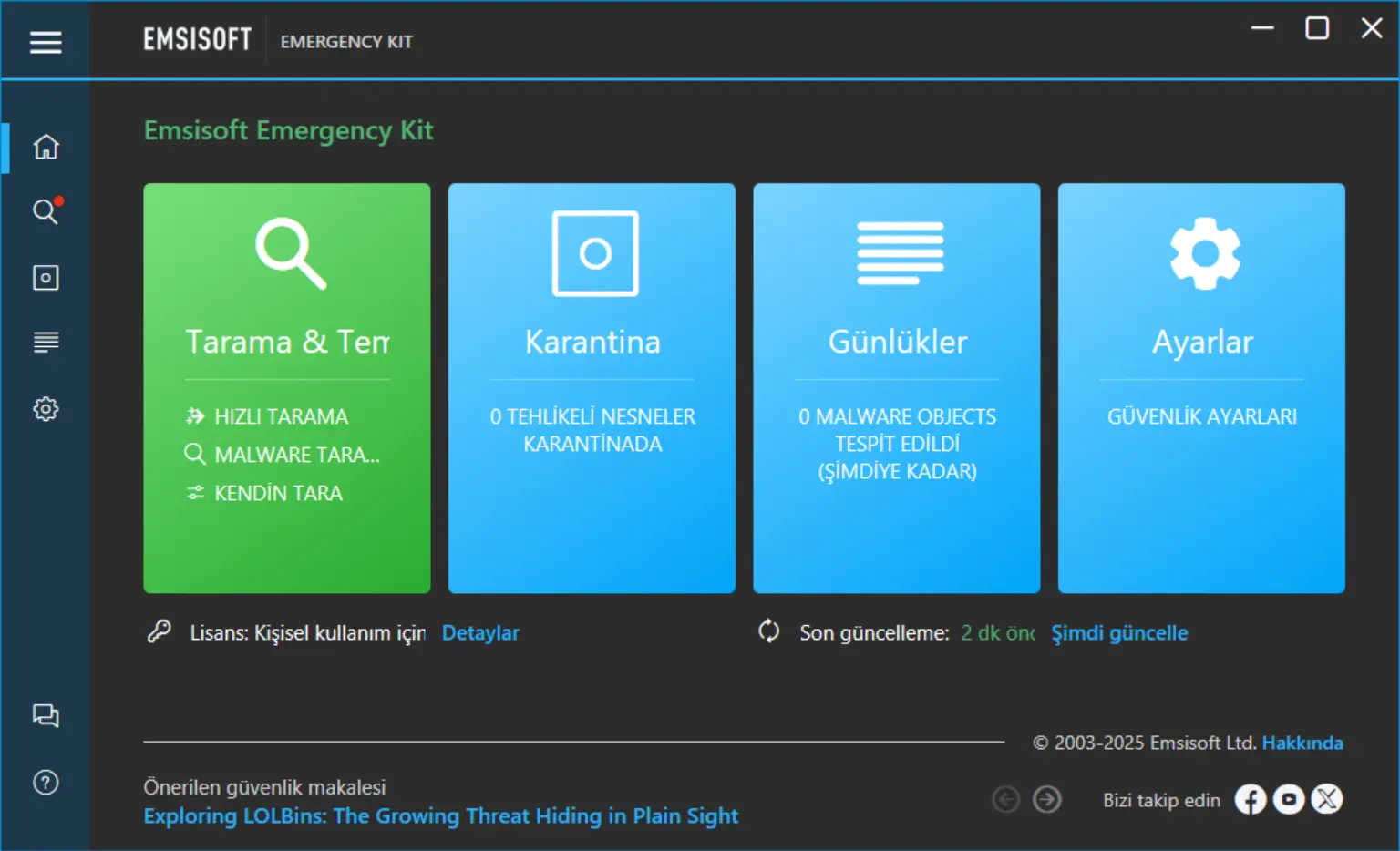Show previous recommended article
Viewport: 1400px width, 851px height.
click(x=1005, y=800)
